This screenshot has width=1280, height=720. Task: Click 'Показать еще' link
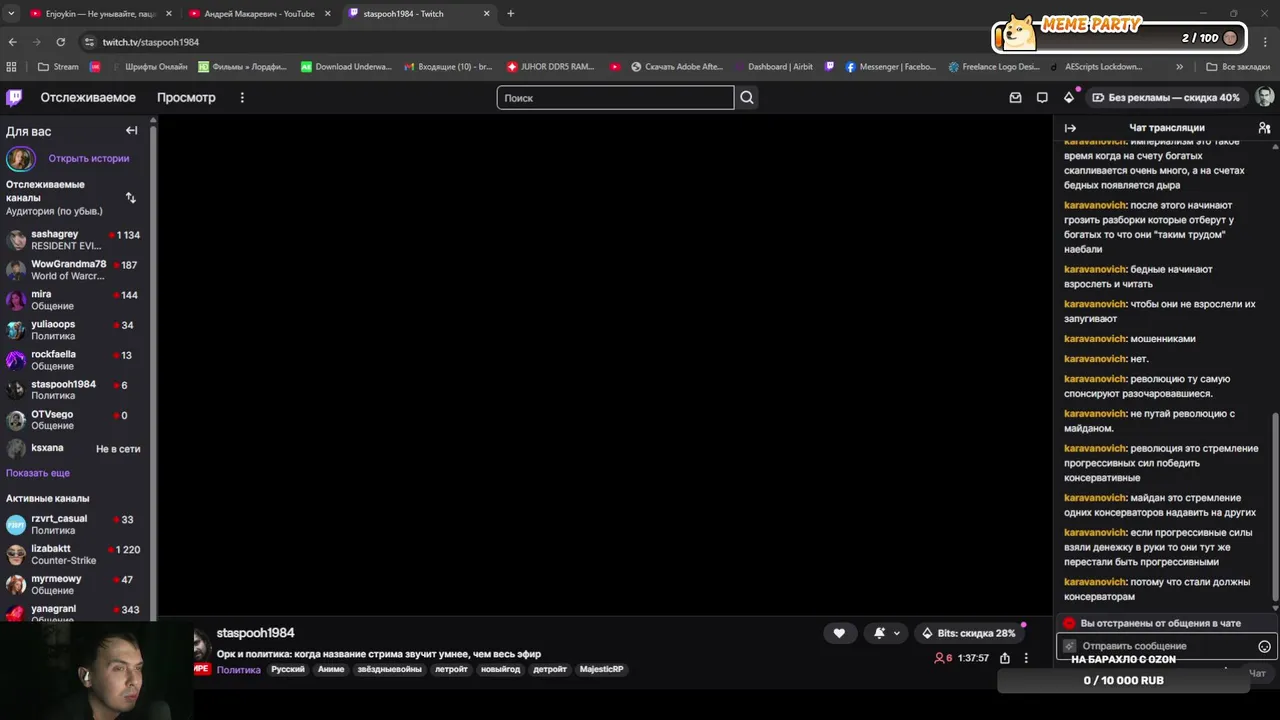tap(38, 473)
